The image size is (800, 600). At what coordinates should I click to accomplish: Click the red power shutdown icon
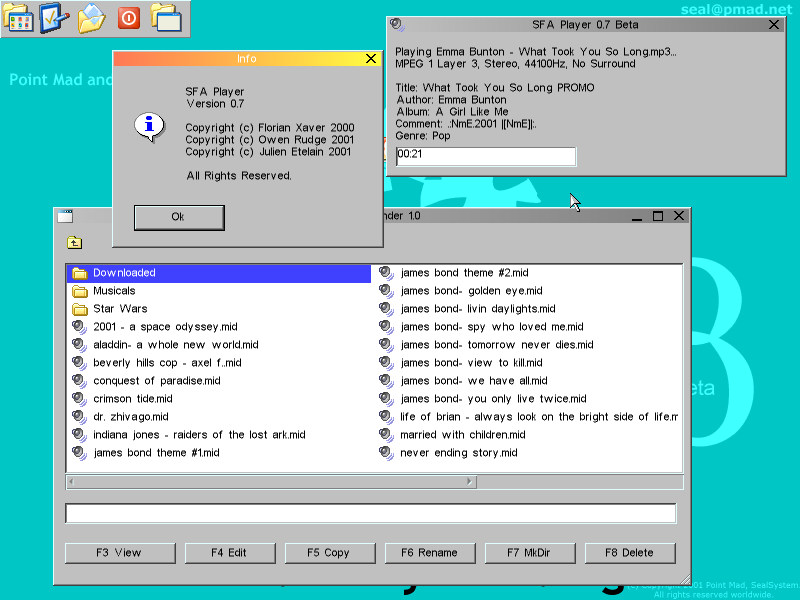point(129,17)
